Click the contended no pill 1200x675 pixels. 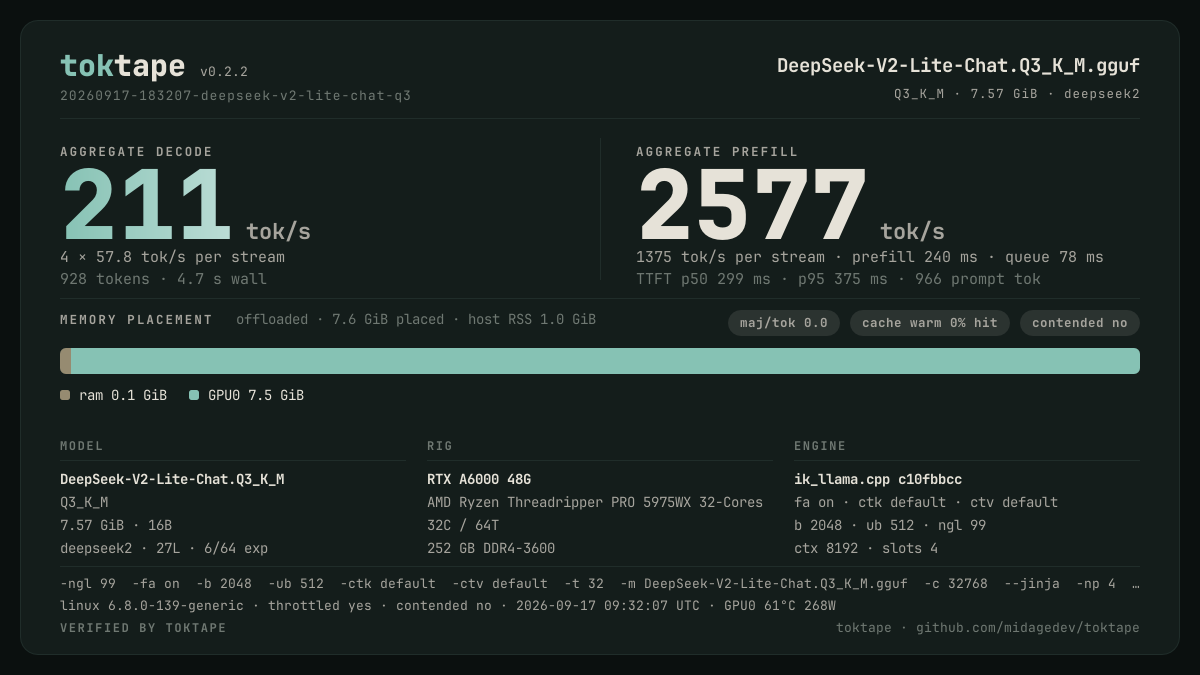(1080, 323)
